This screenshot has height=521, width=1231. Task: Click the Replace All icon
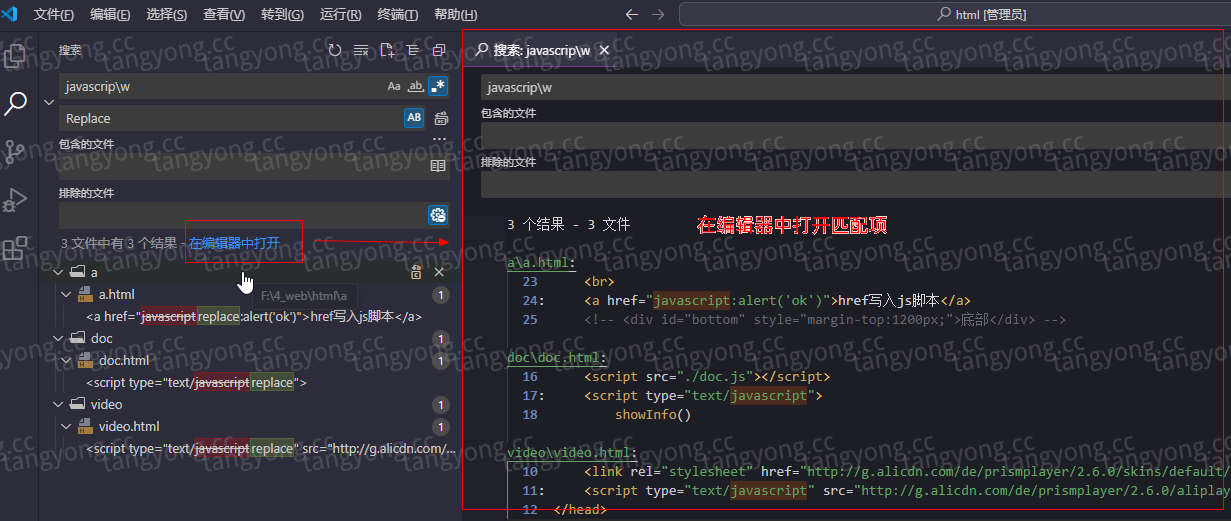pos(441,118)
